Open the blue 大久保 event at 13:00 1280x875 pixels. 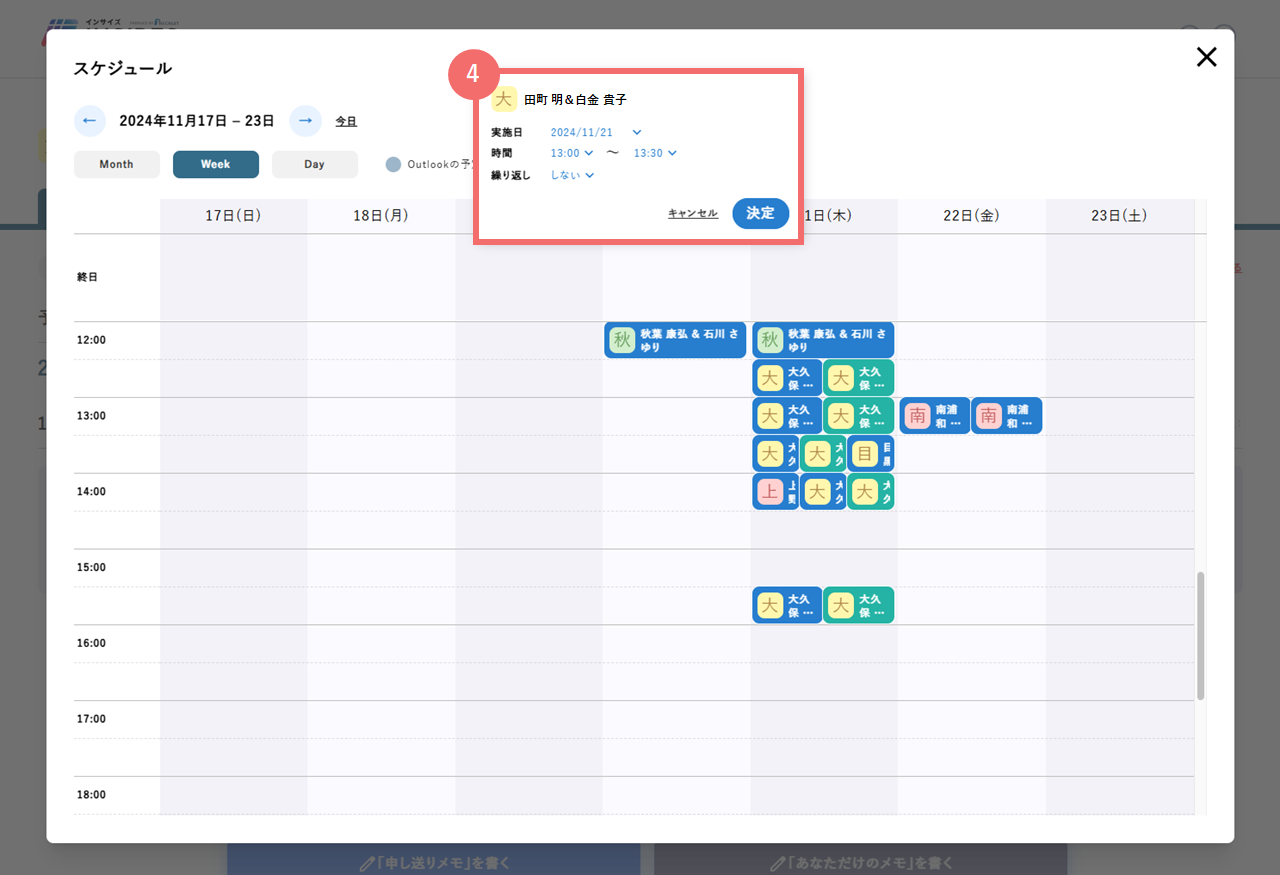(787, 416)
